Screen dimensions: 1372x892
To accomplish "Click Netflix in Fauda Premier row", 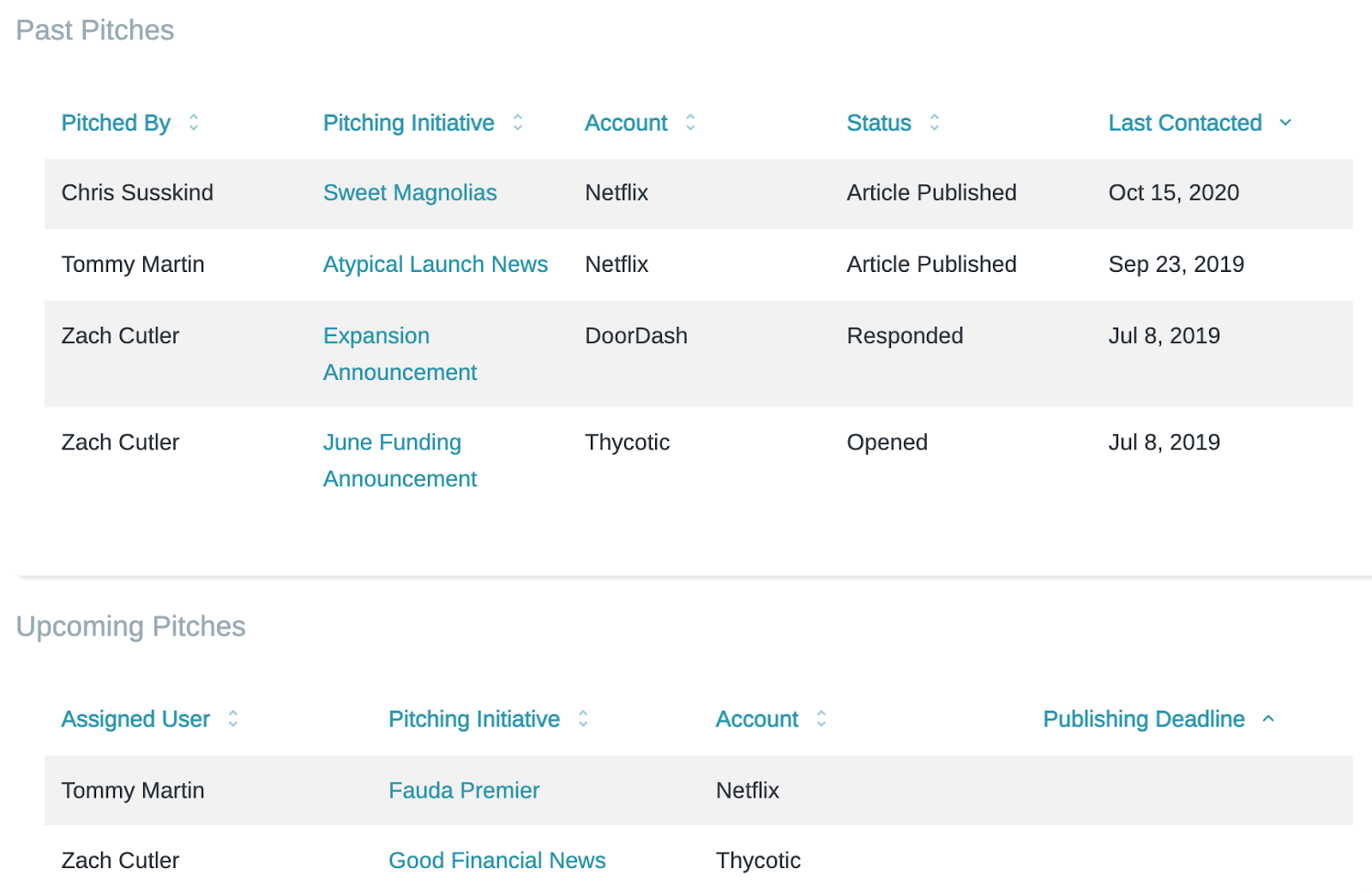I will [x=748, y=790].
